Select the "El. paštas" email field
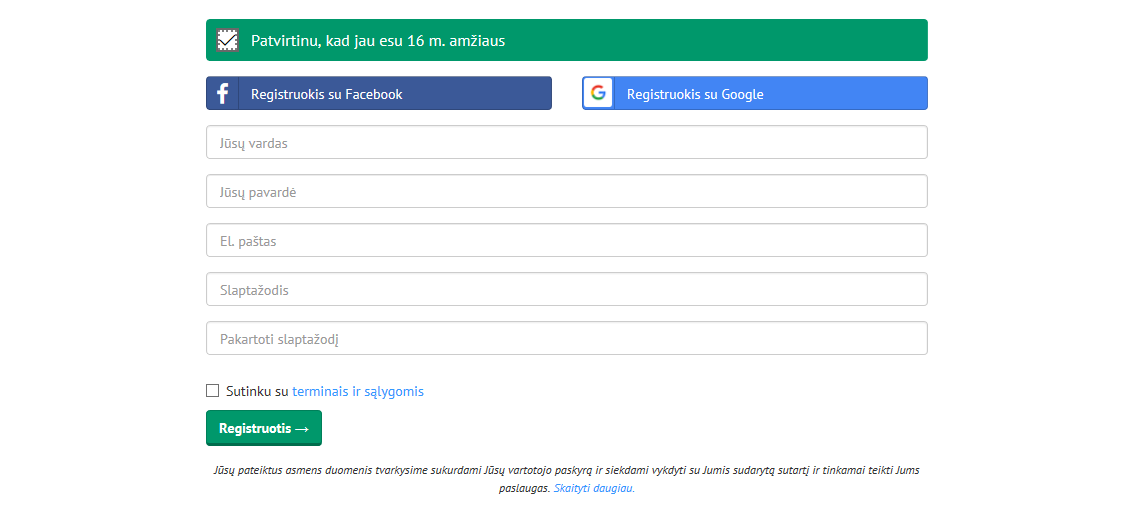This screenshot has width=1133, height=514. (x=566, y=240)
